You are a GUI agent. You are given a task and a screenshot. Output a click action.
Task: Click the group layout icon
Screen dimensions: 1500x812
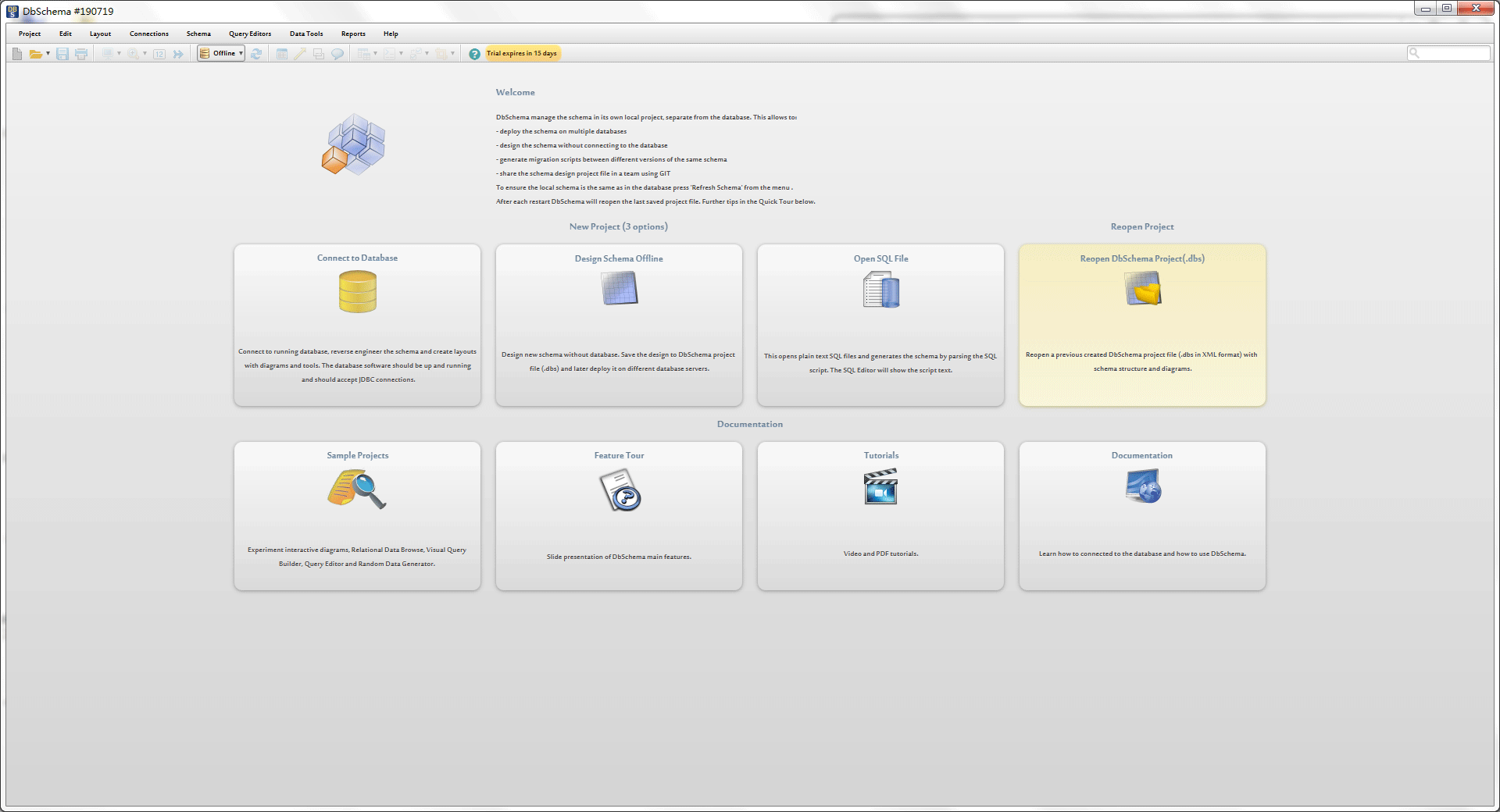pos(319,54)
